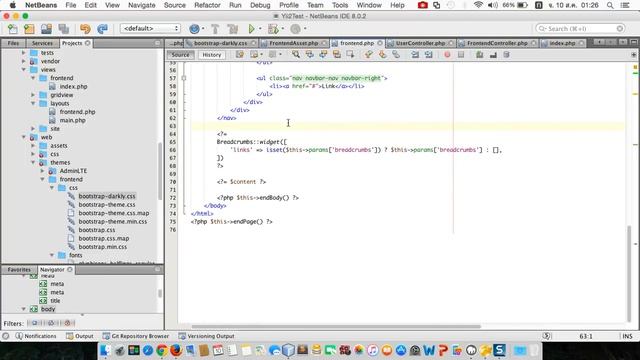Open the Debug Project dropdown arrow

pos(282,29)
